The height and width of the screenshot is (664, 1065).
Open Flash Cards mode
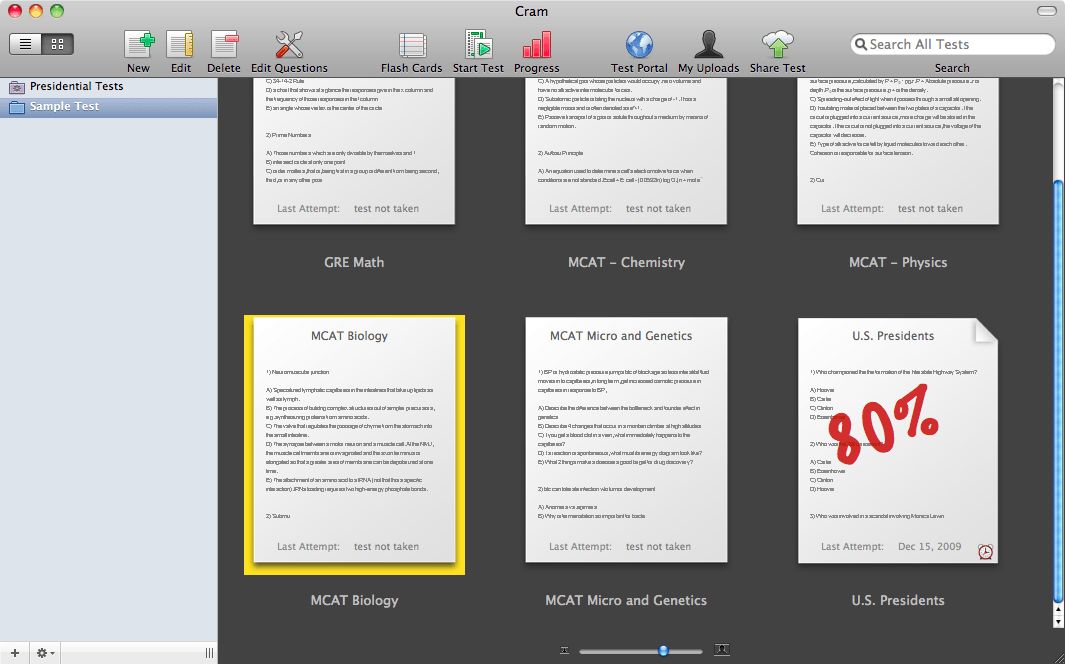pyautogui.click(x=411, y=44)
